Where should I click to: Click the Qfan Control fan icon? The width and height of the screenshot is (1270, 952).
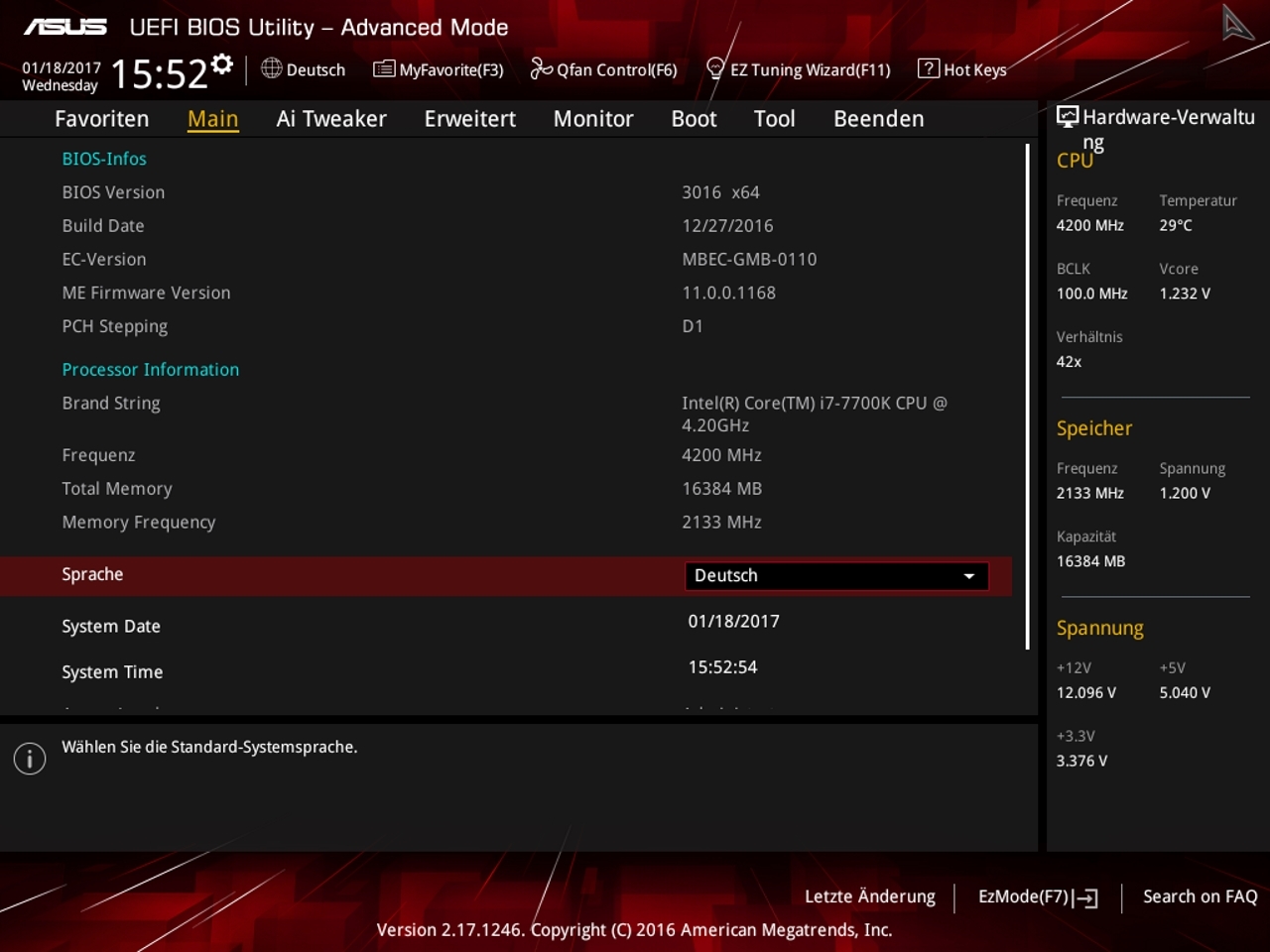(541, 67)
